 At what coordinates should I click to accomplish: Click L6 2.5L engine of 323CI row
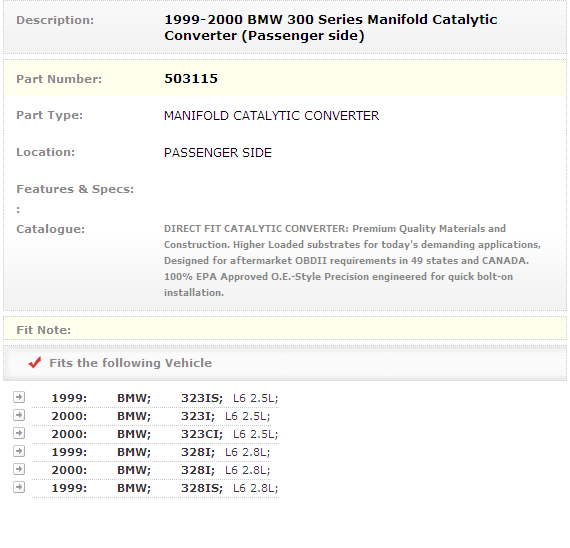coord(256,434)
